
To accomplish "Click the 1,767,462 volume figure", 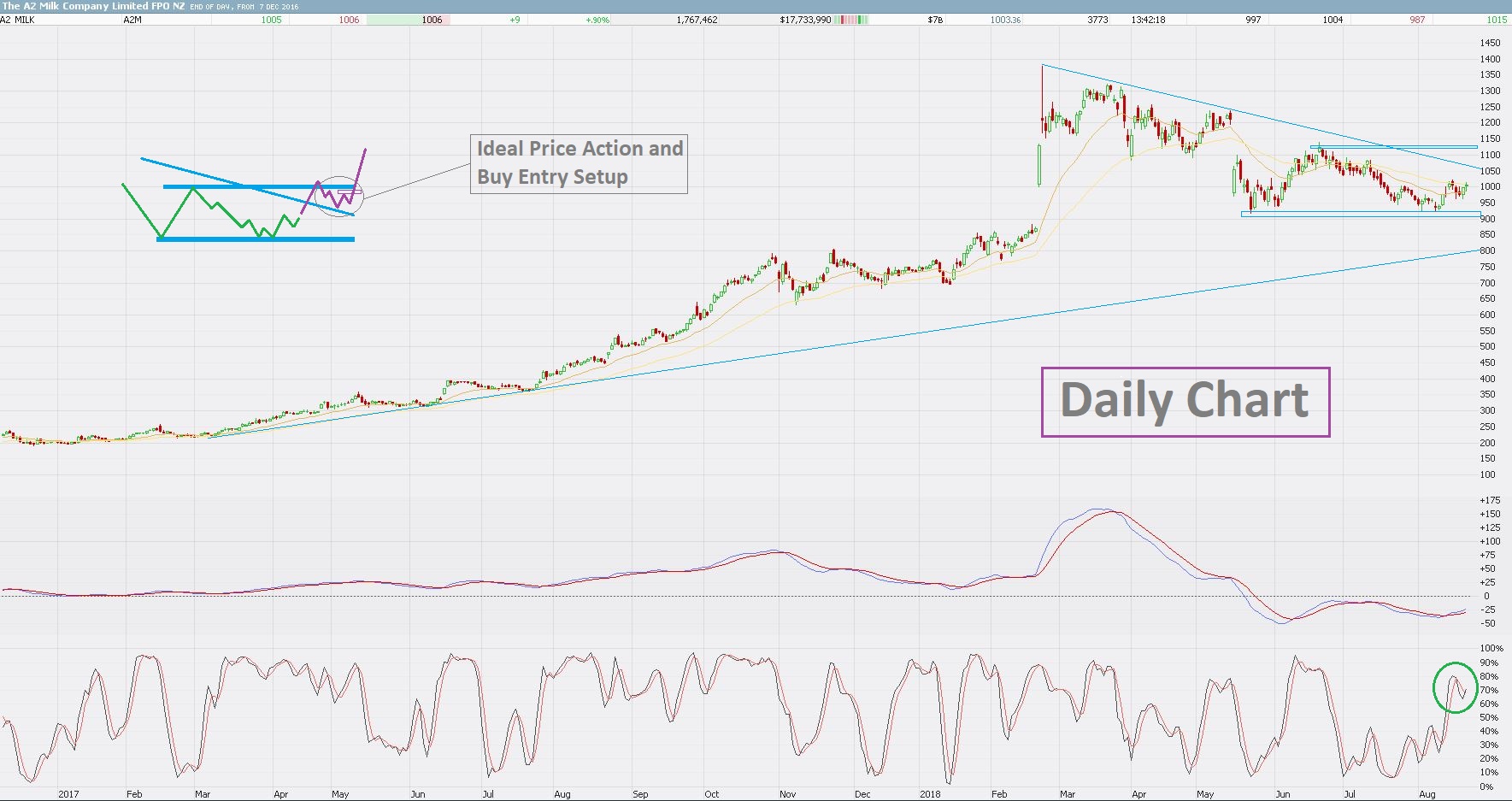I will click(x=697, y=20).
